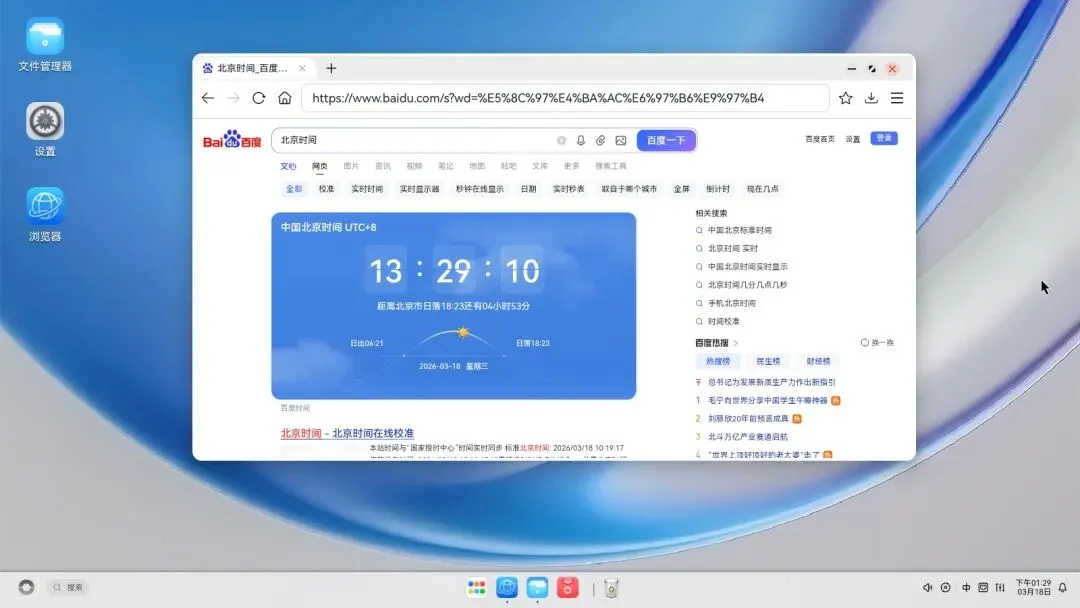Attach a file using the paperclip icon
Image resolution: width=1080 pixels, height=608 pixels.
(601, 140)
